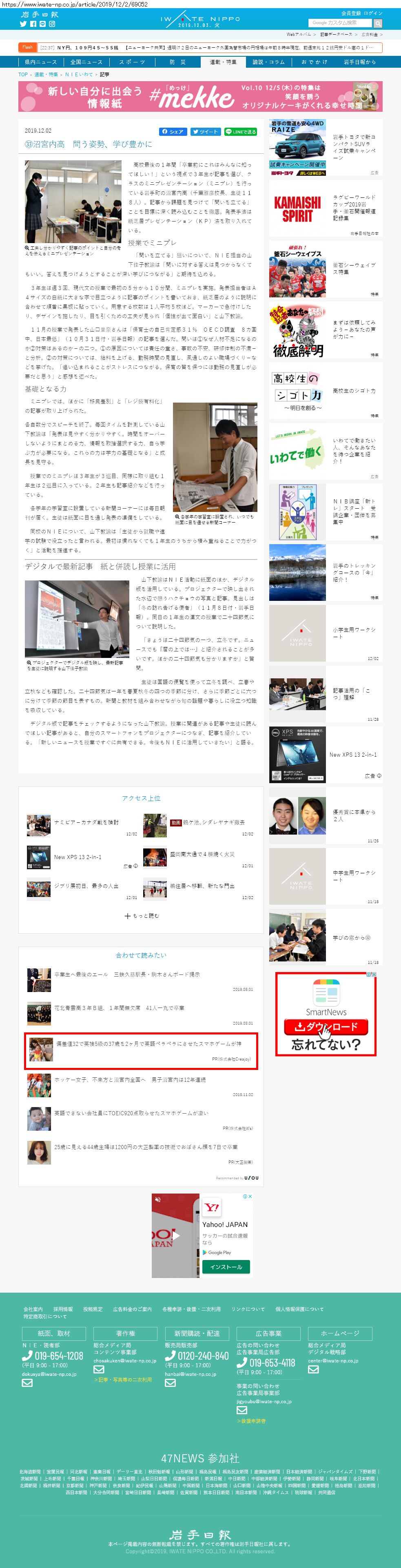The width and height of the screenshot is (401, 1568).
Task: Play the Yahoo! JAPAN video ad
Action: tap(175, 1236)
